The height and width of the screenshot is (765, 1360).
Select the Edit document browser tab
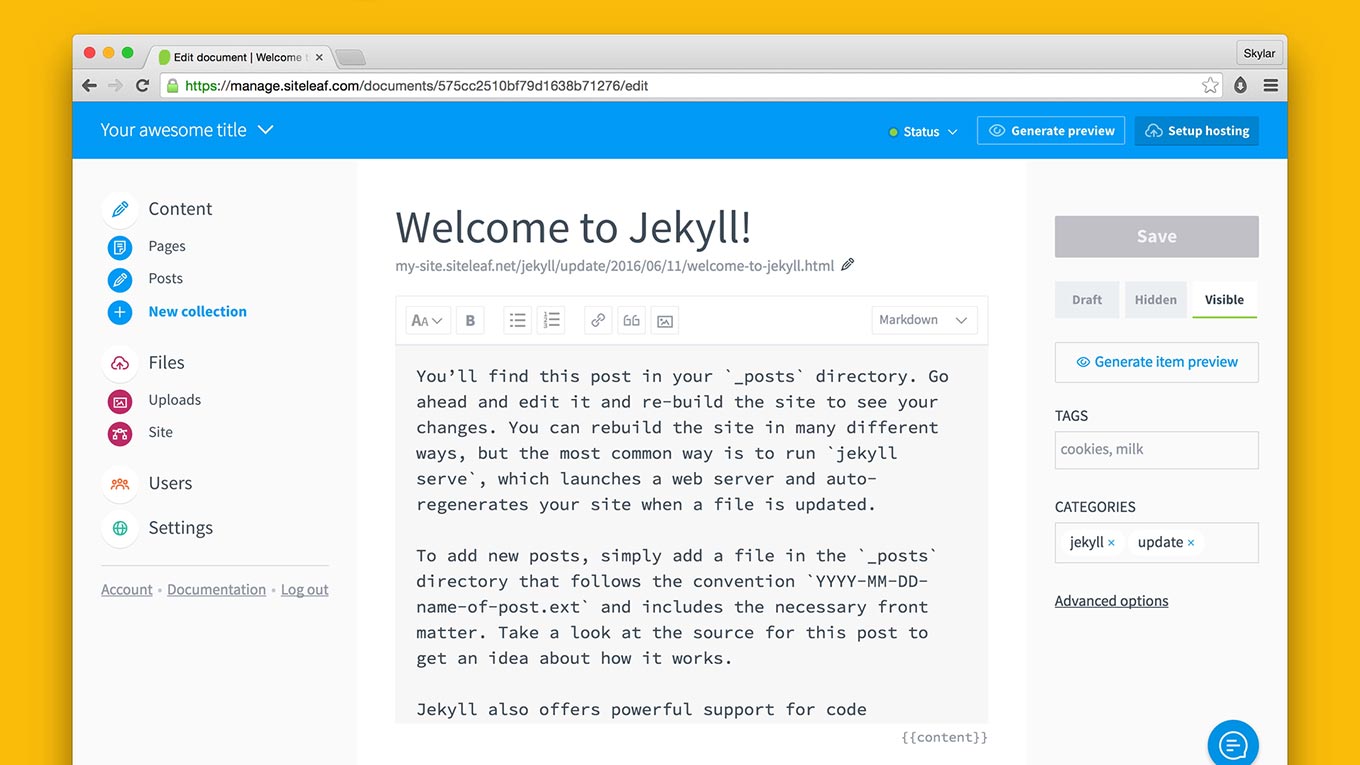click(240, 57)
